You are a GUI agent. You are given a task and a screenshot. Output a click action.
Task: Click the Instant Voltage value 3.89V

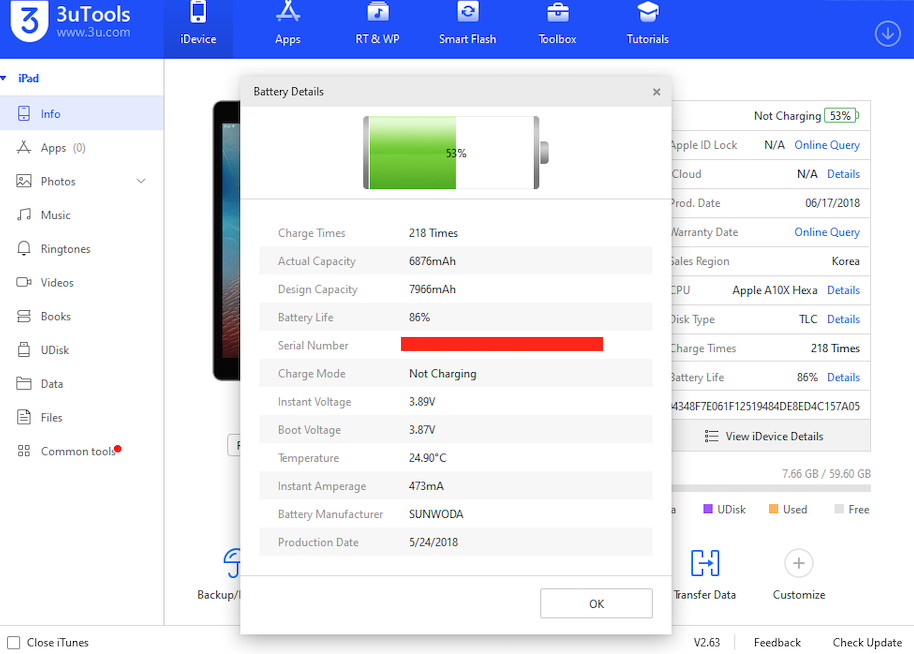(422, 402)
